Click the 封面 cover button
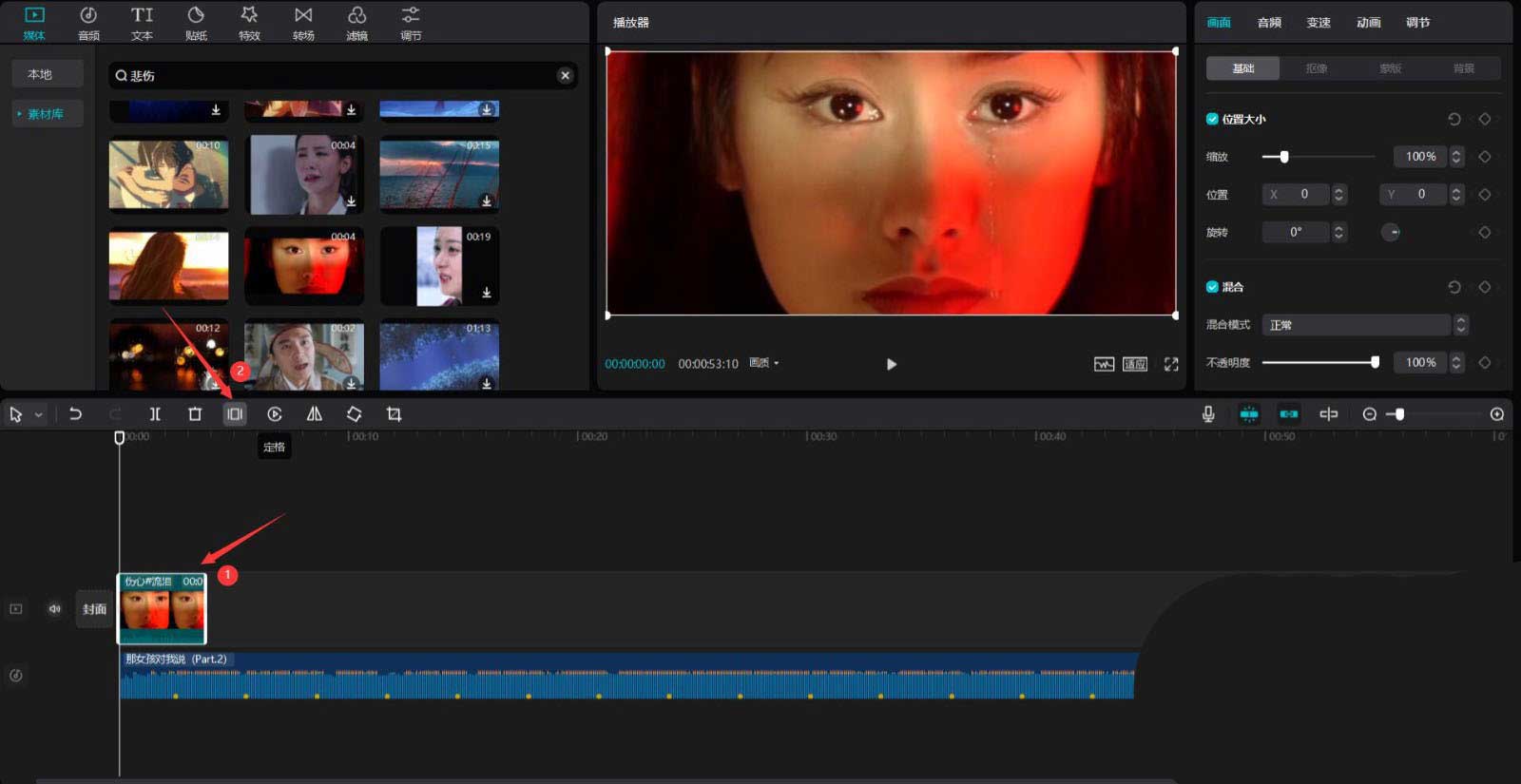1521x784 pixels. (94, 609)
